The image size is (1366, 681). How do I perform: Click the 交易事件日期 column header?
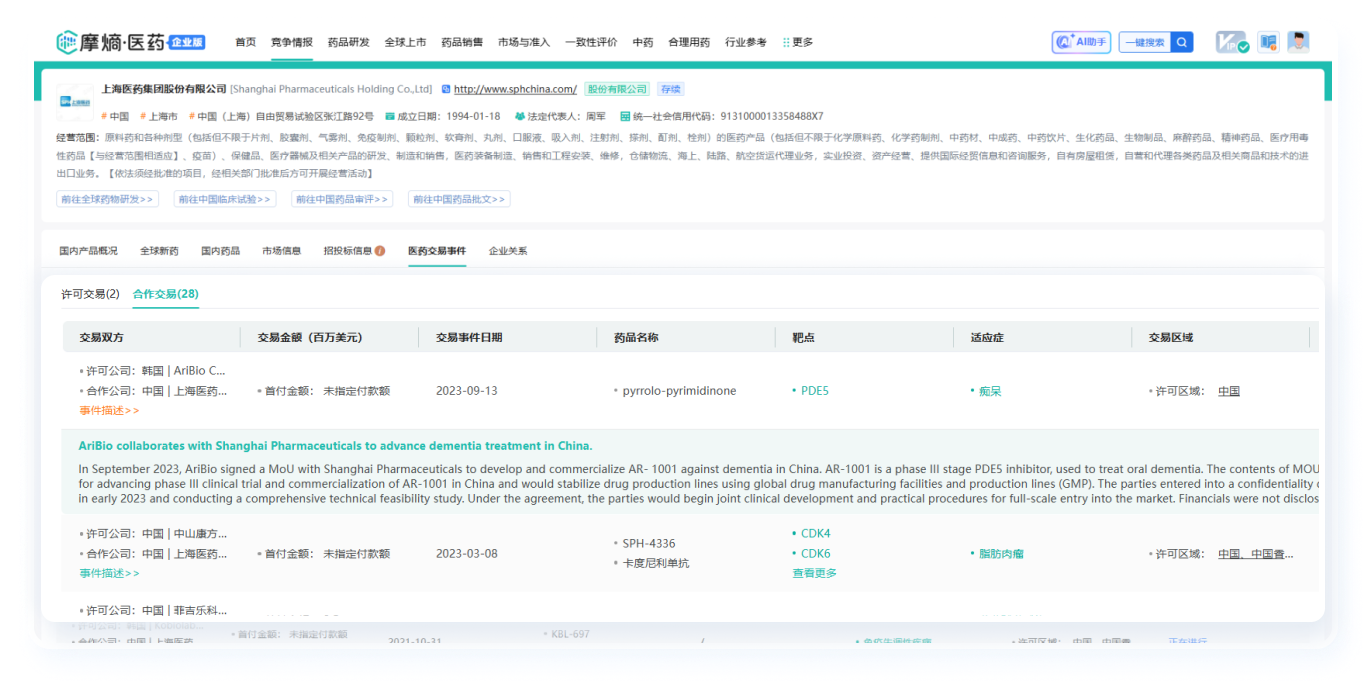469,337
